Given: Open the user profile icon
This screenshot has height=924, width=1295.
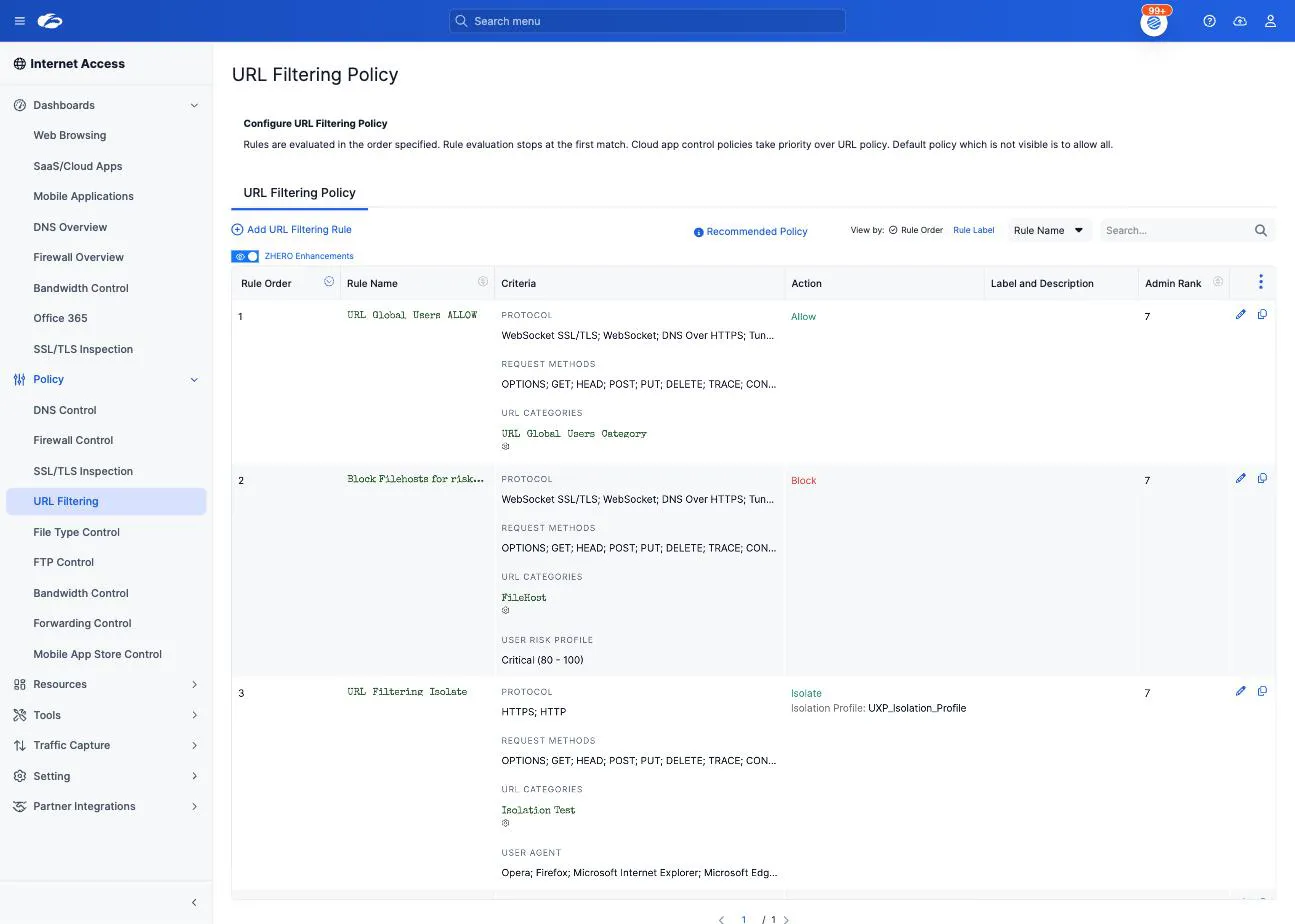Looking at the screenshot, I should [1270, 21].
